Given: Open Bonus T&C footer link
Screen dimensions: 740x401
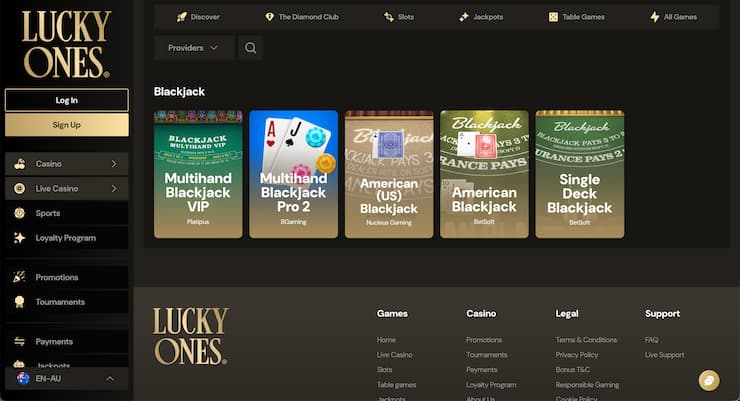Looking at the screenshot, I should (572, 370).
